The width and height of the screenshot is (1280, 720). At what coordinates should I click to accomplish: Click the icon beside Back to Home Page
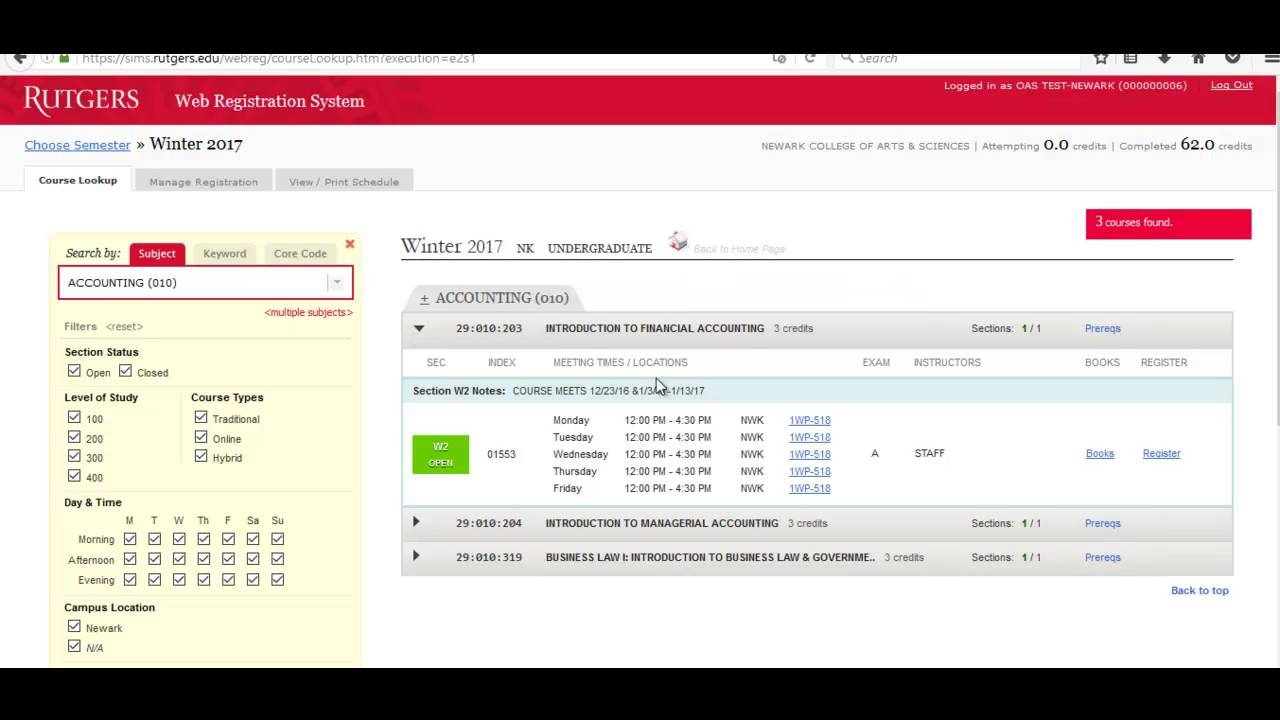[x=678, y=241]
